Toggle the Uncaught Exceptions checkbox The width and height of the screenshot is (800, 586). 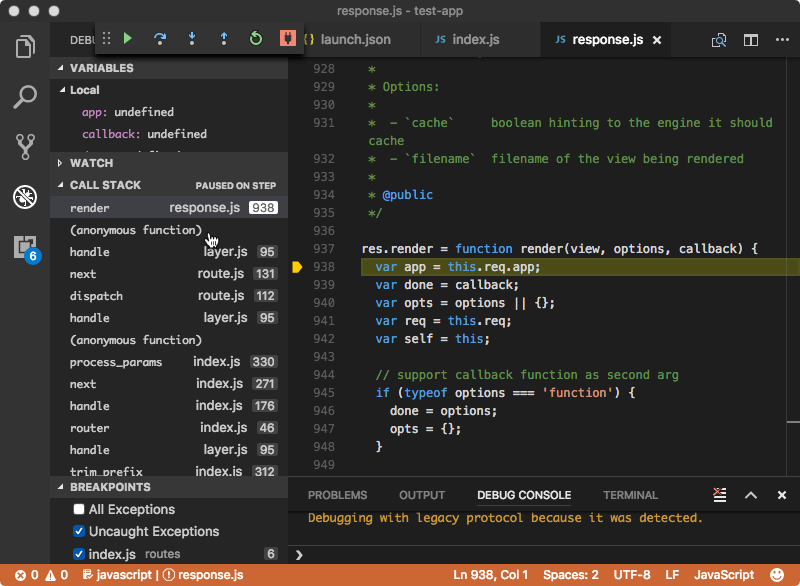(79, 531)
